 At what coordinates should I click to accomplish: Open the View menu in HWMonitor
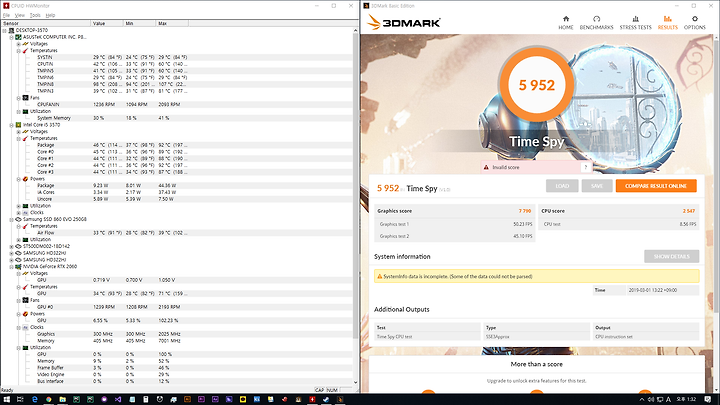20,15
